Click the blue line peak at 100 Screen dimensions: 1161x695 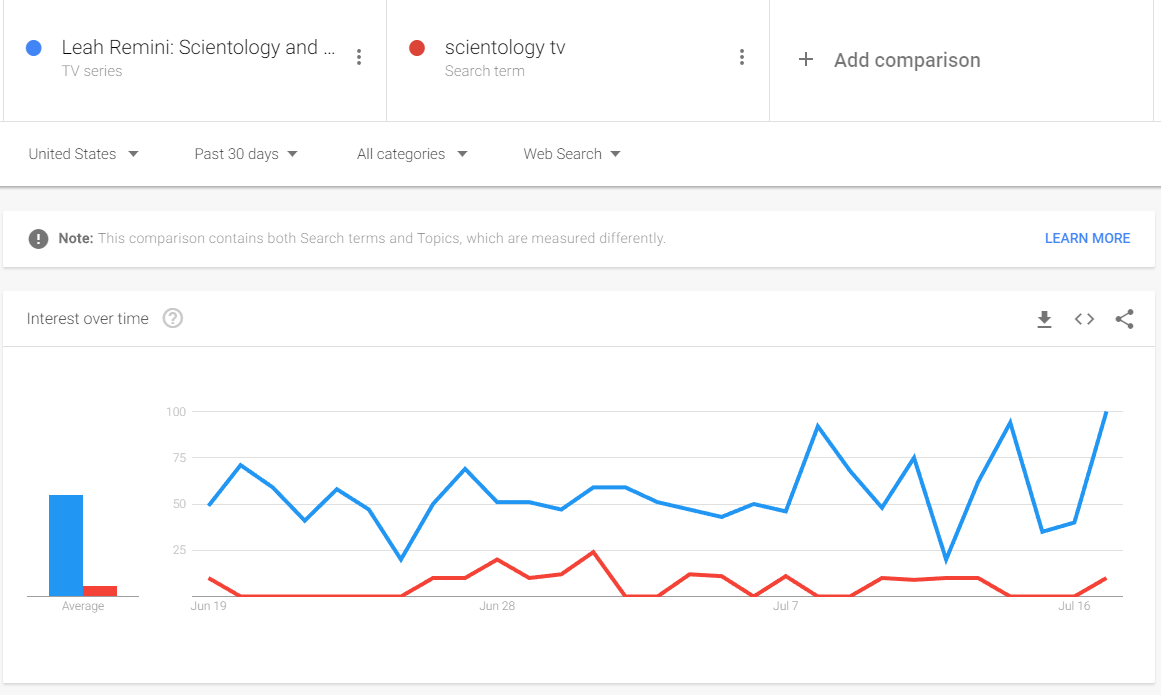pos(1106,412)
